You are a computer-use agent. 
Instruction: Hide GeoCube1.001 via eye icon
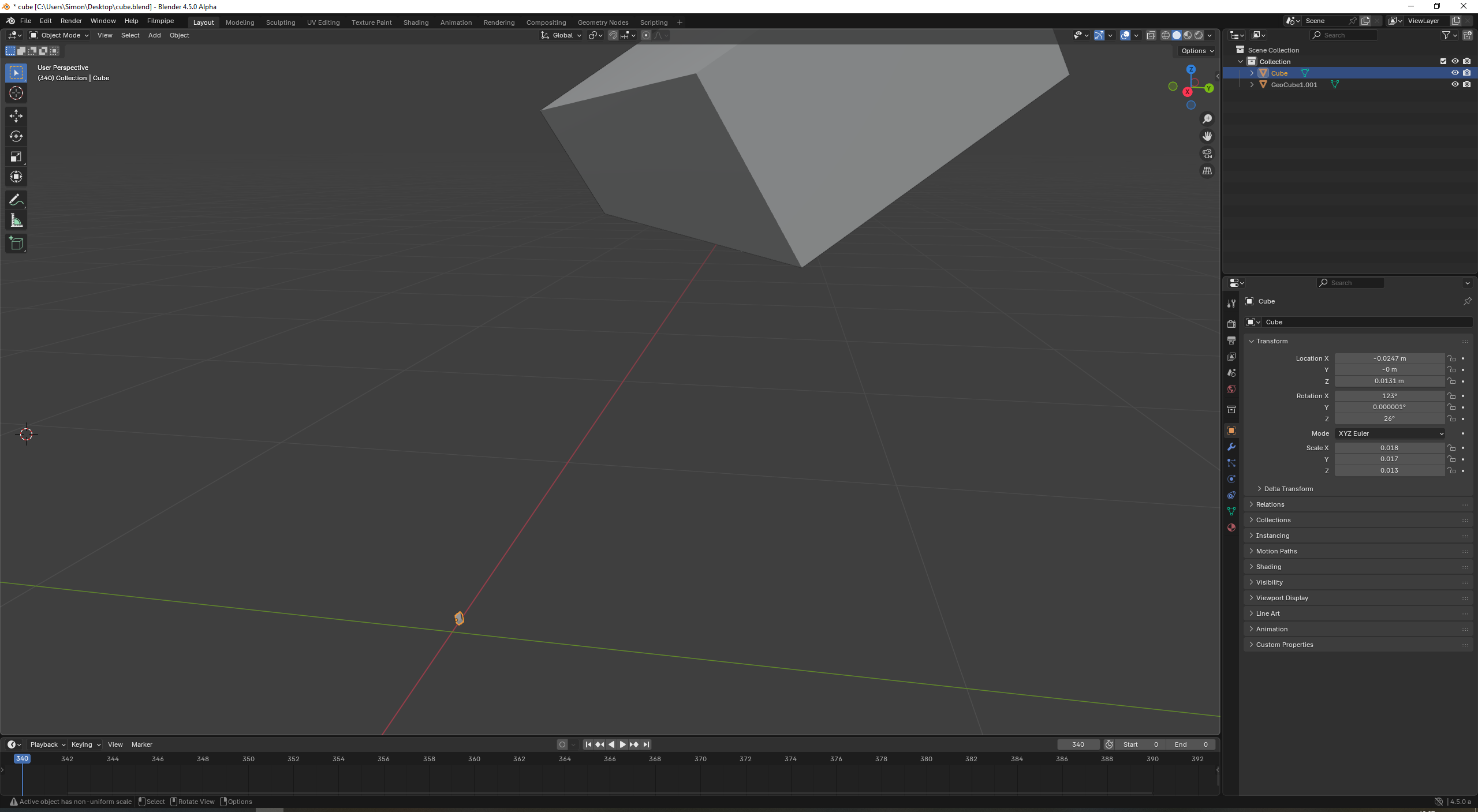1455,84
